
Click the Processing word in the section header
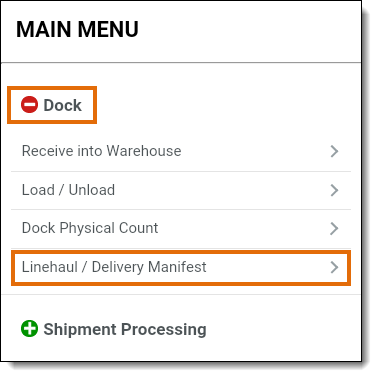tap(164, 330)
